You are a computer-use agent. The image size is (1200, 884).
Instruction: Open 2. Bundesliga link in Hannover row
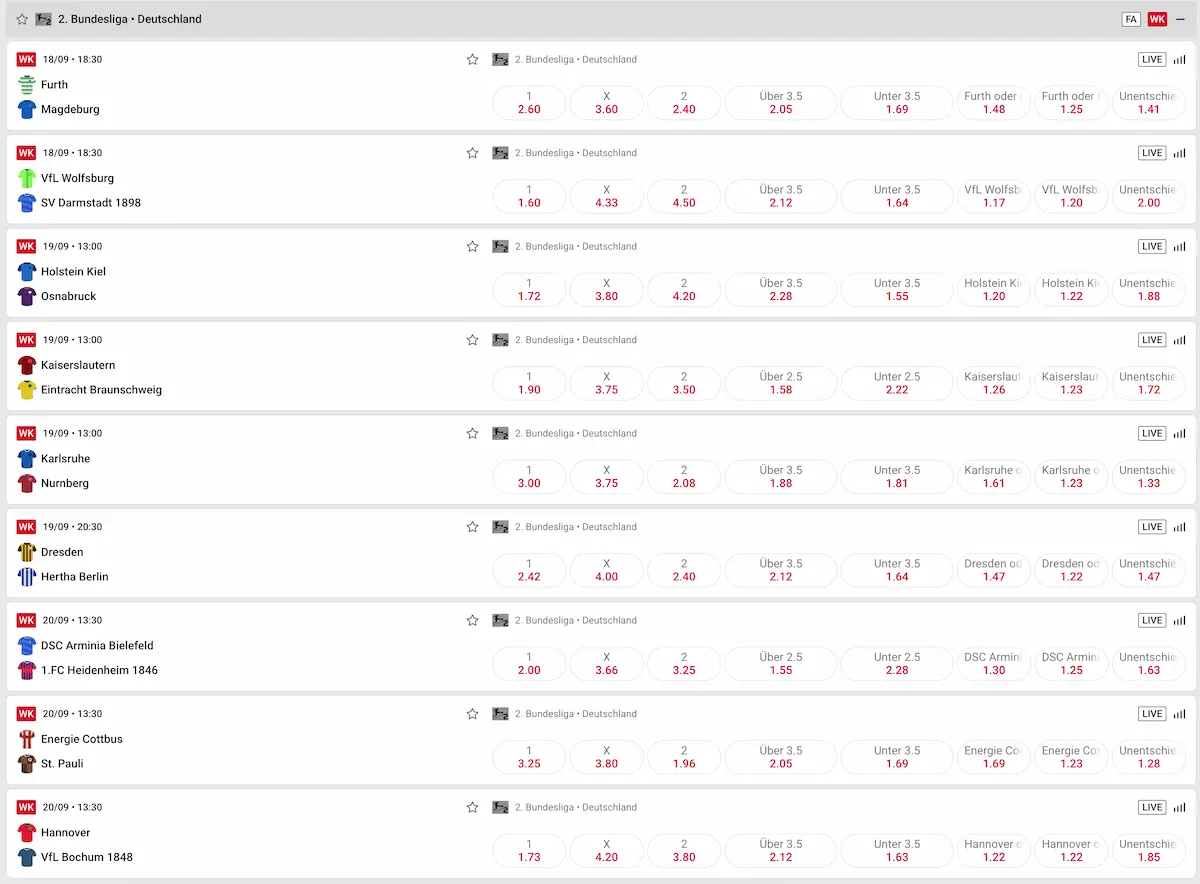pyautogui.click(x=576, y=808)
